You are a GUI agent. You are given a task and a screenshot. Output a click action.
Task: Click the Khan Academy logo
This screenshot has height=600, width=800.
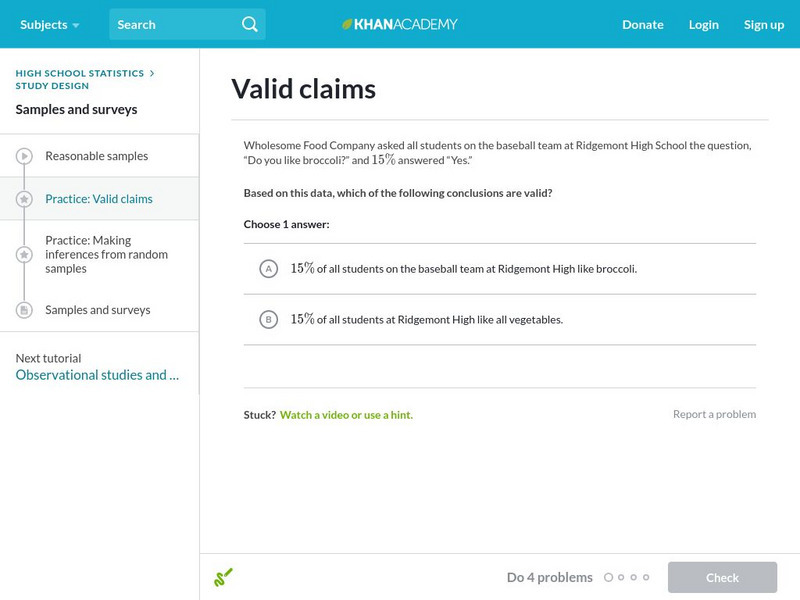(400, 24)
